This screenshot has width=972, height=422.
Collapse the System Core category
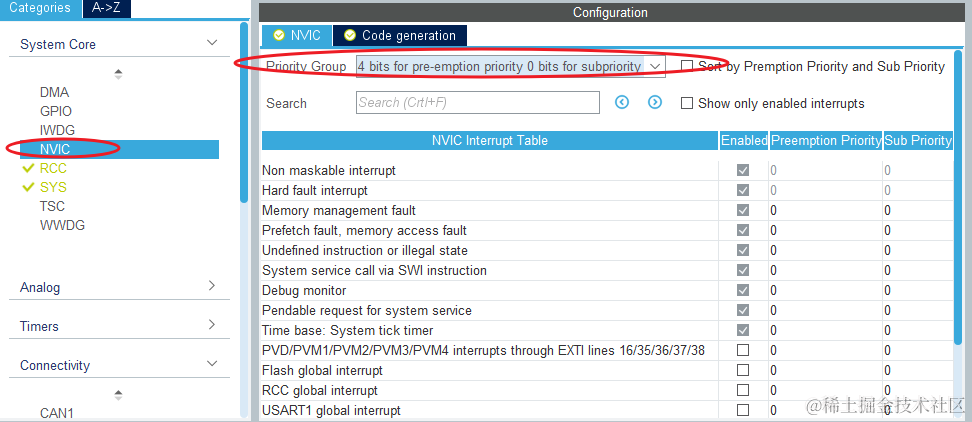click(x=212, y=43)
